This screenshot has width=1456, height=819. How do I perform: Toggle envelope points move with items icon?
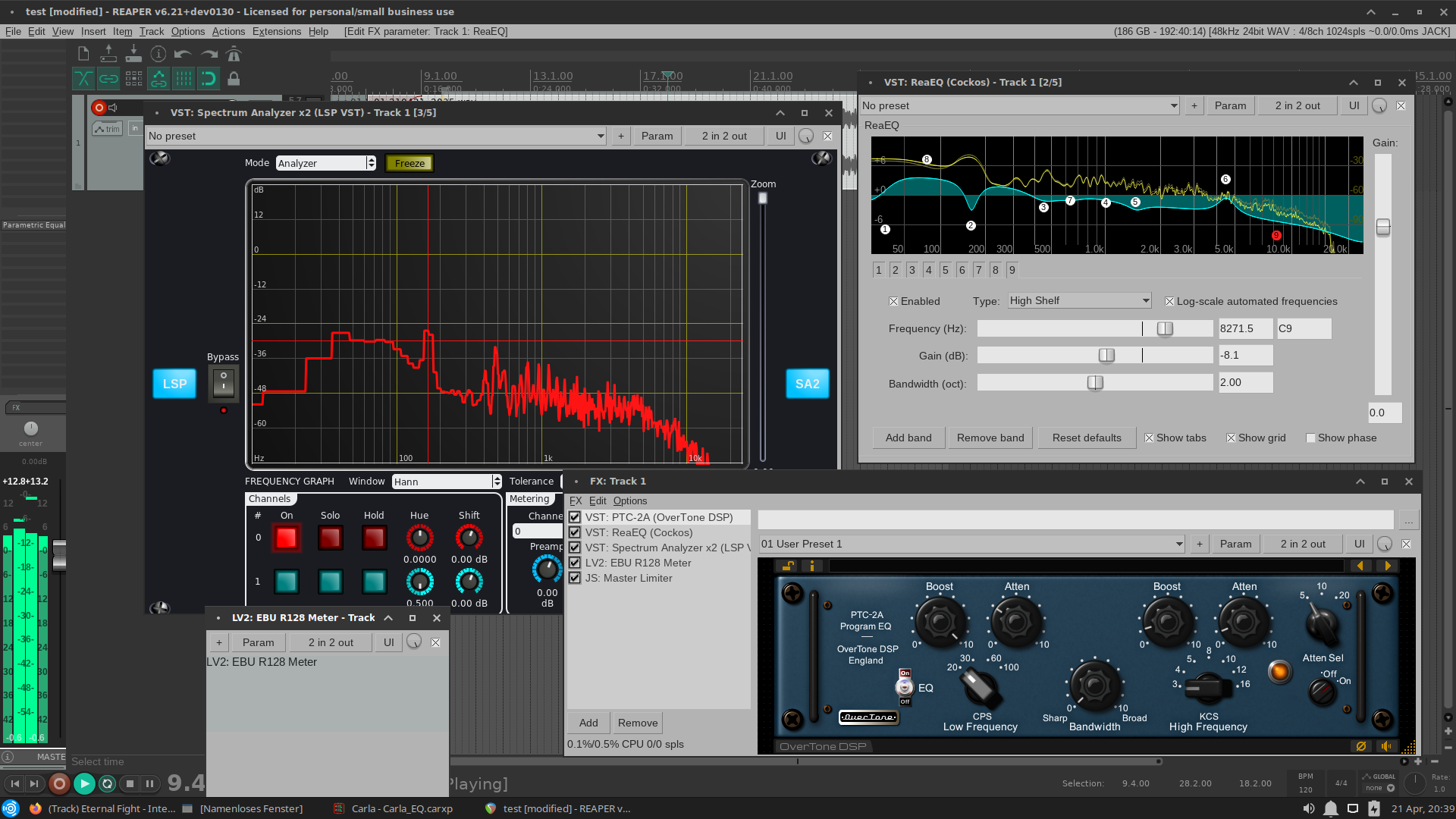pos(158,78)
